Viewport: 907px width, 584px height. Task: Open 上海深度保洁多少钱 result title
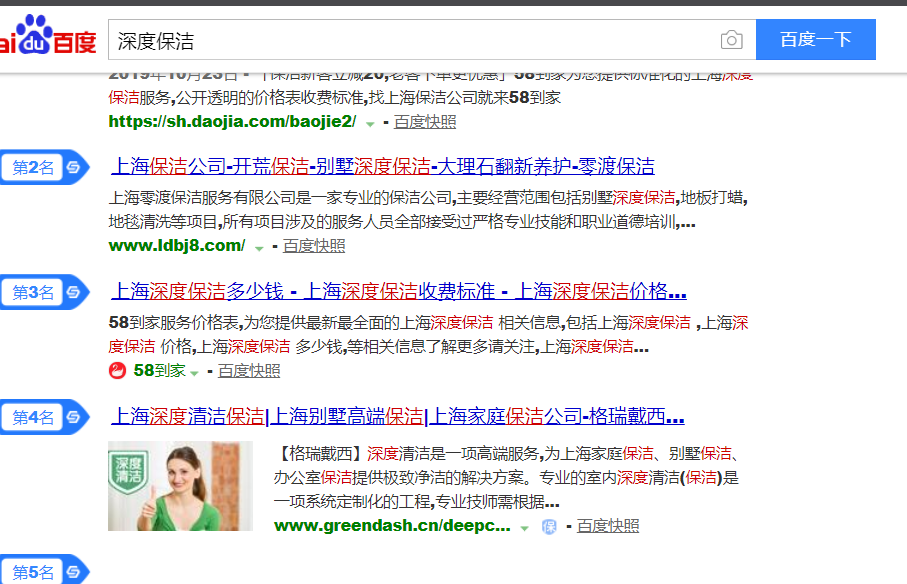399,291
